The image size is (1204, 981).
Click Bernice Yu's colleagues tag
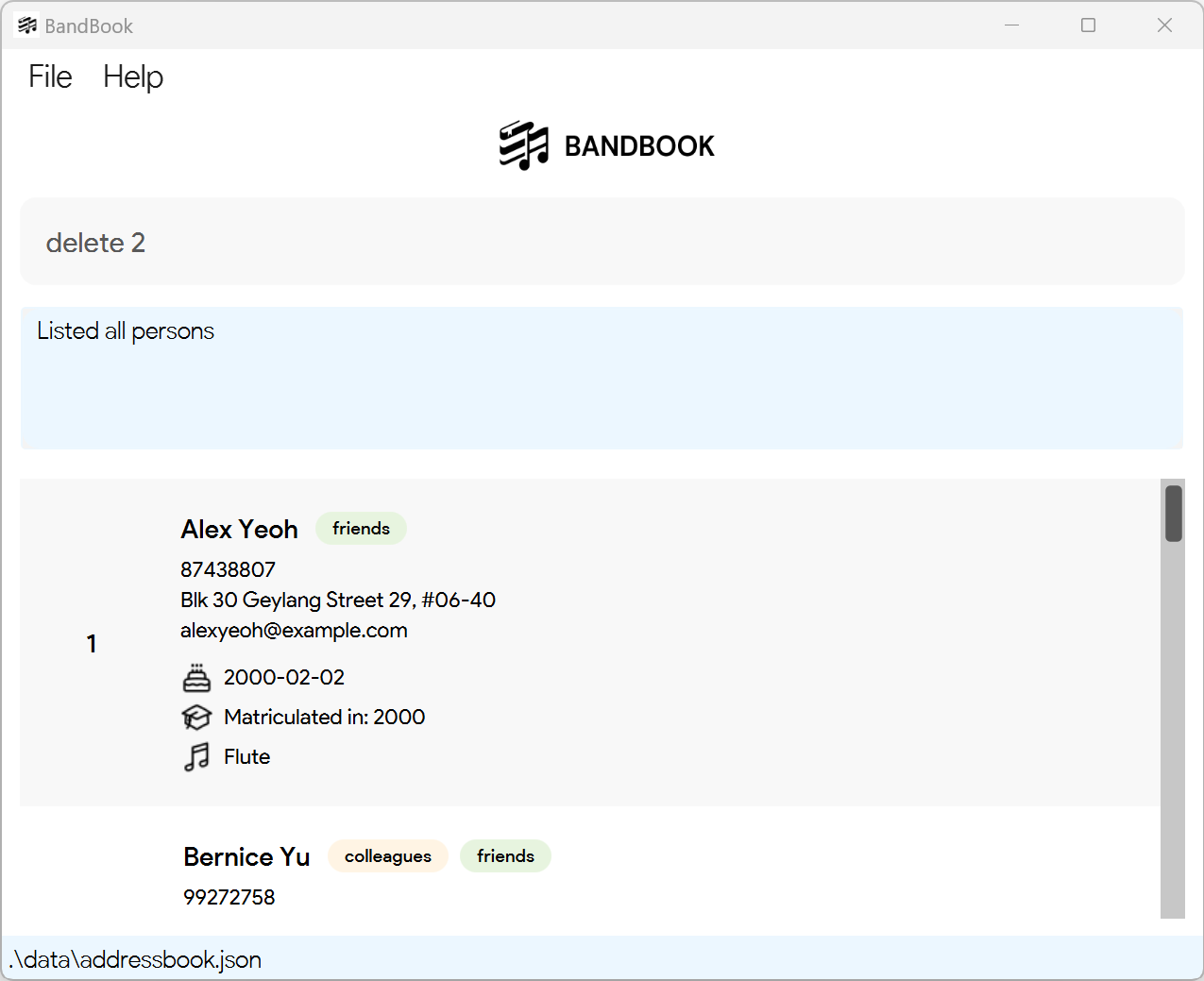tap(388, 856)
